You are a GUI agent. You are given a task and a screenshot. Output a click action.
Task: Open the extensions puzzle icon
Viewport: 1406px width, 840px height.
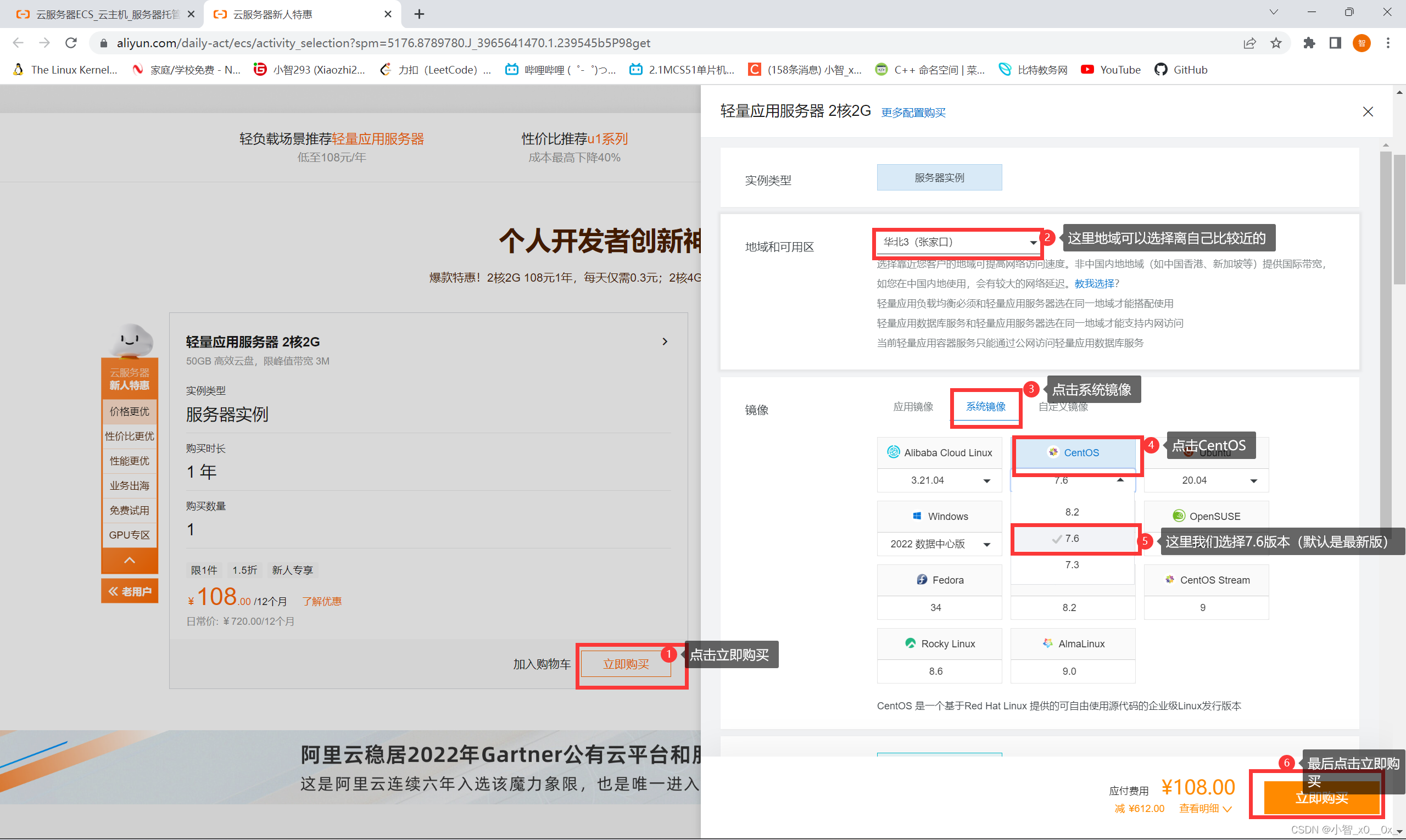pyautogui.click(x=1309, y=43)
